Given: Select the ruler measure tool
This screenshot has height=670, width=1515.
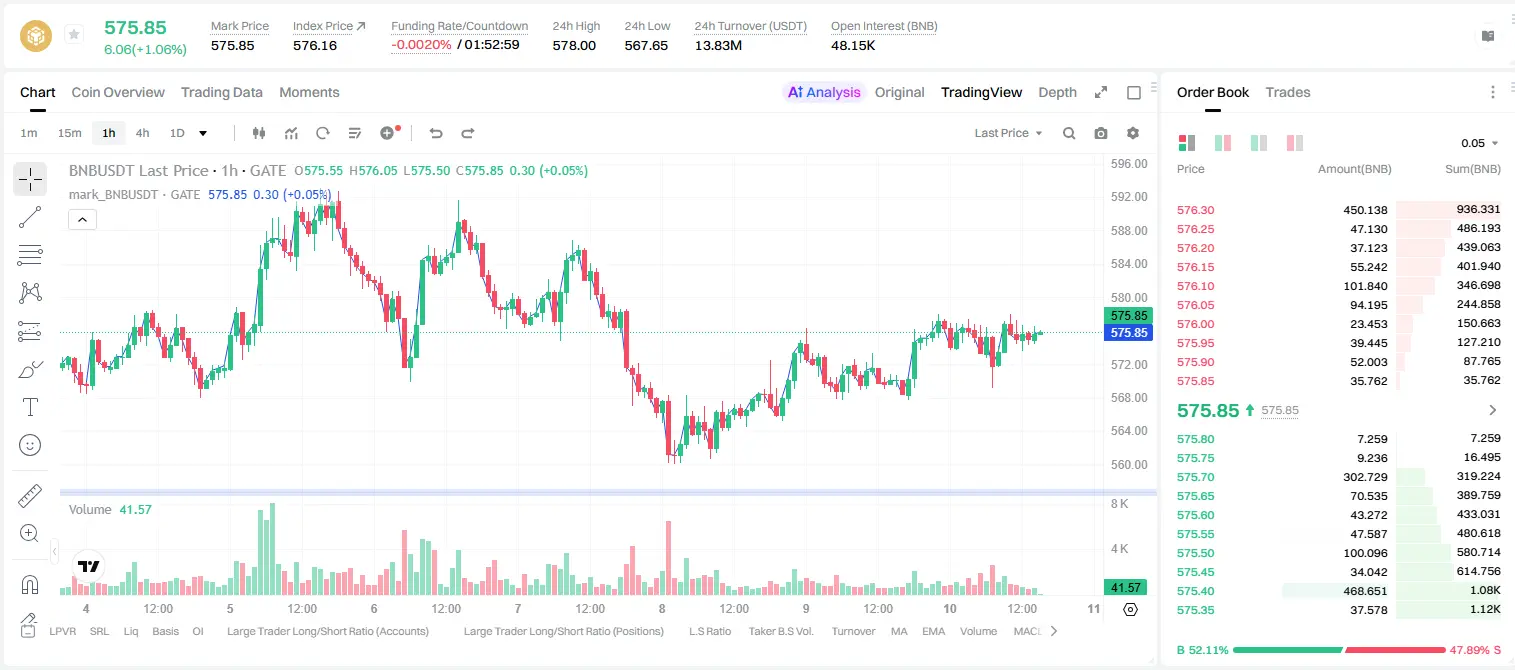Looking at the screenshot, I should coord(30,496).
